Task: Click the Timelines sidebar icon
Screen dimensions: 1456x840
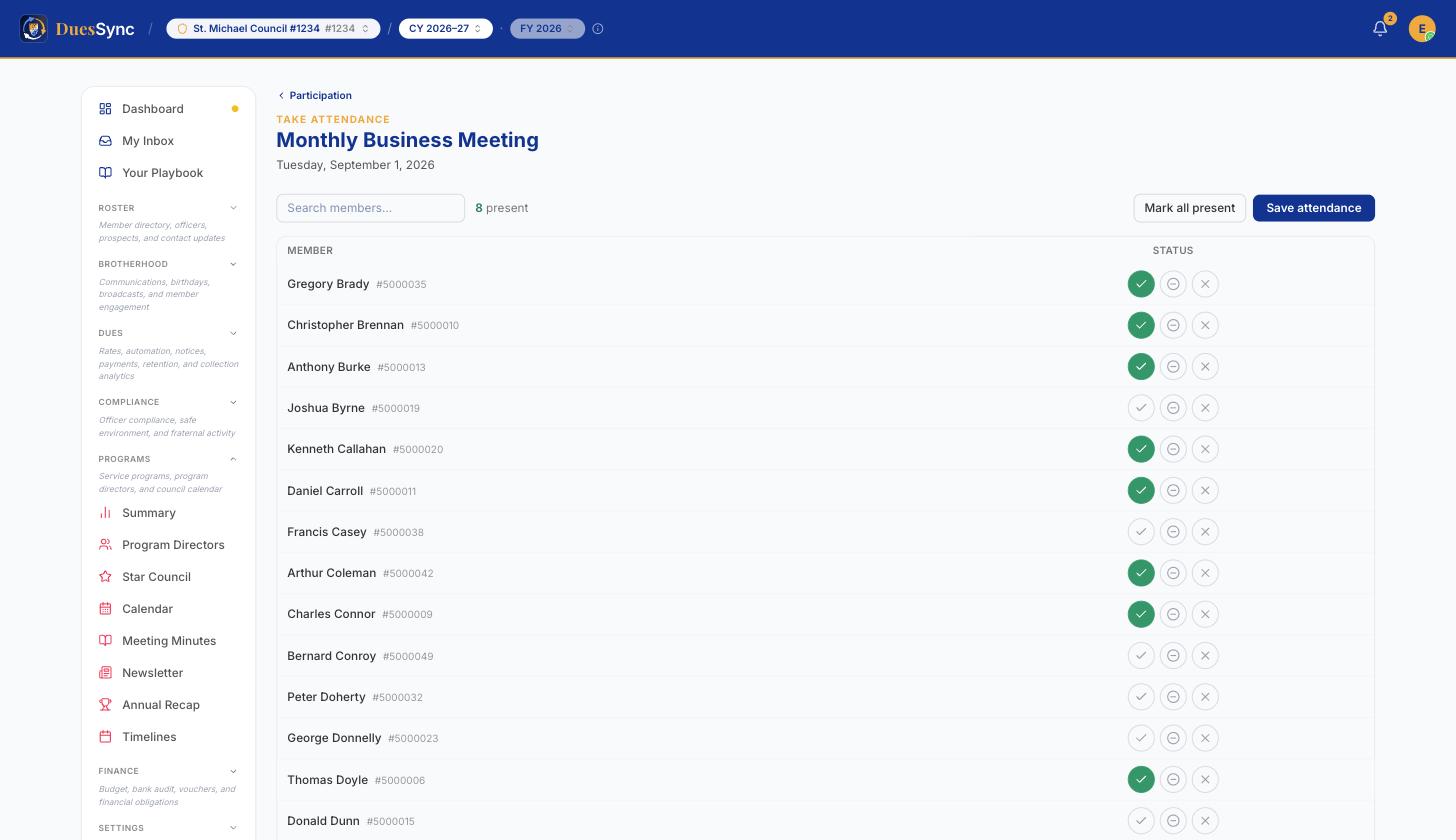Action: click(x=105, y=737)
